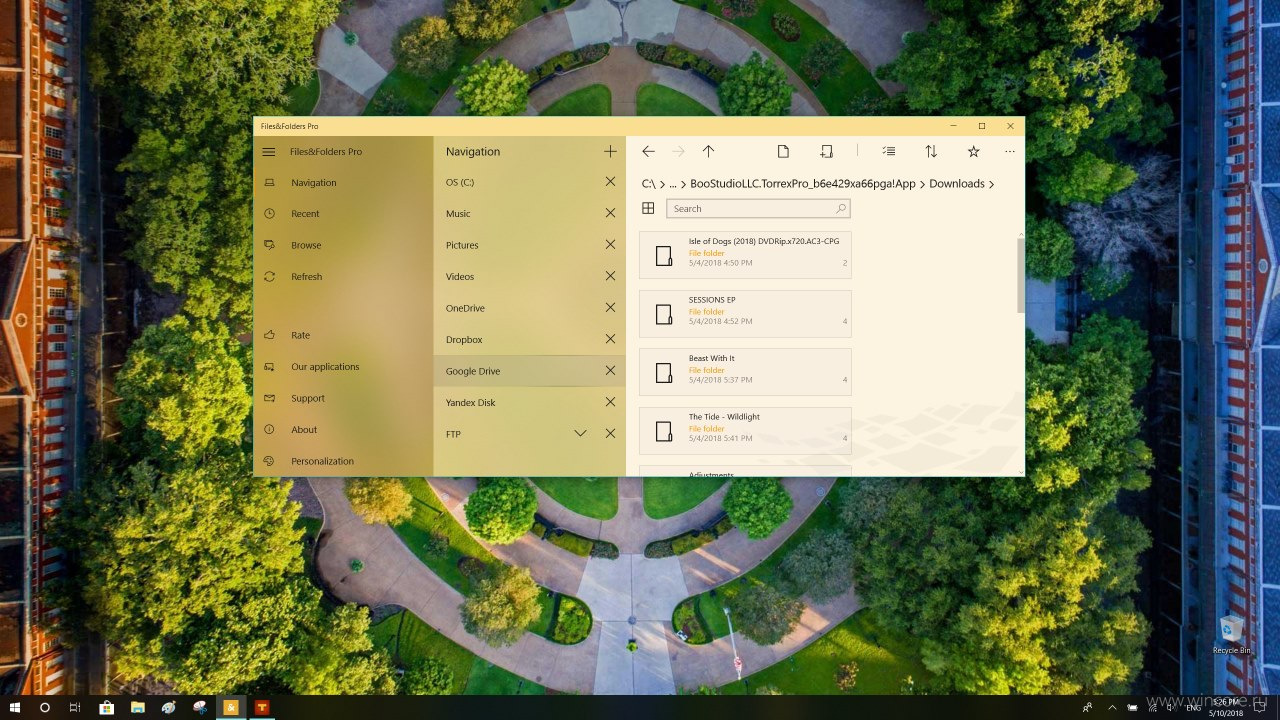Select Refresh in the side menu
The width and height of the screenshot is (1280, 720).
click(x=343, y=277)
